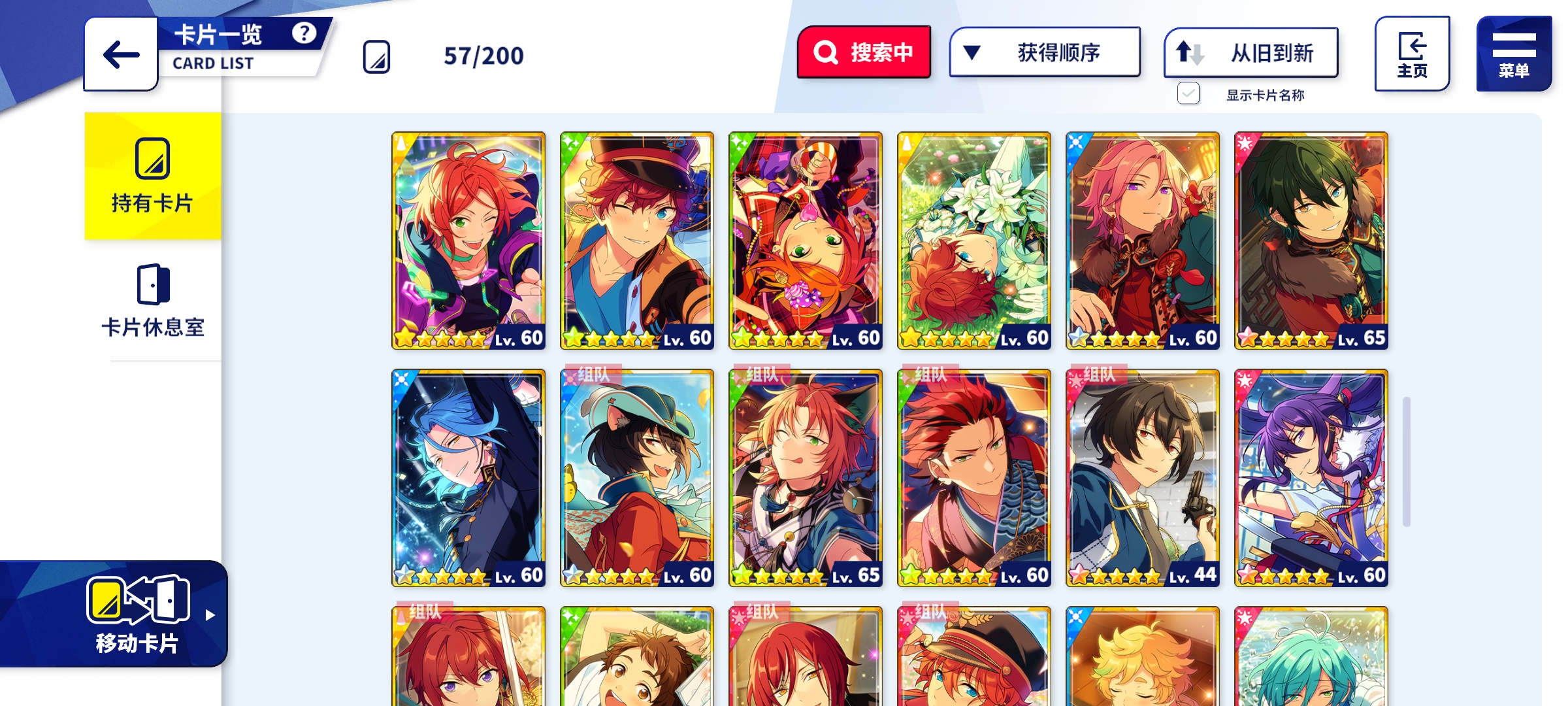Select the Lv. 44 card with revolver
Screen dimensions: 1568x706
point(1143,478)
